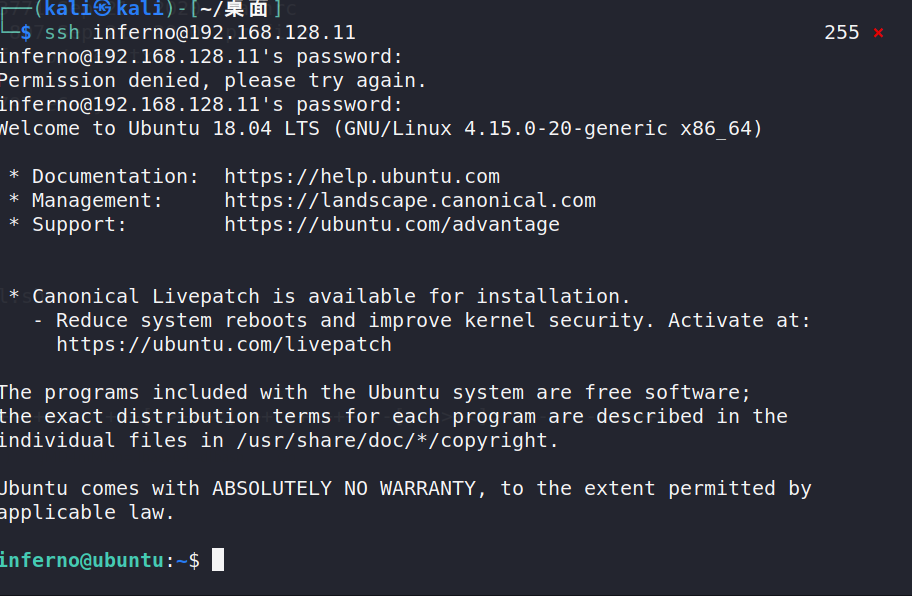The image size is (912, 596).
Task: Click the 255 exit code number
Action: coord(842,33)
